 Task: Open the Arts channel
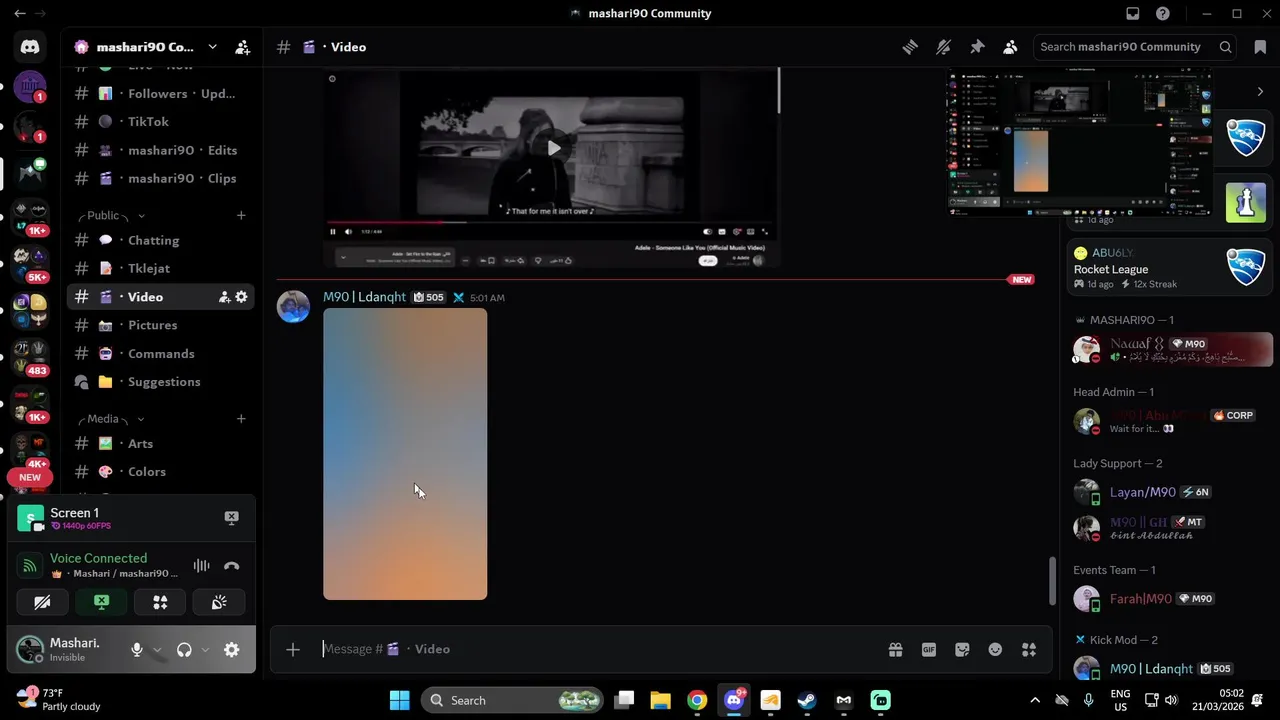point(160,443)
